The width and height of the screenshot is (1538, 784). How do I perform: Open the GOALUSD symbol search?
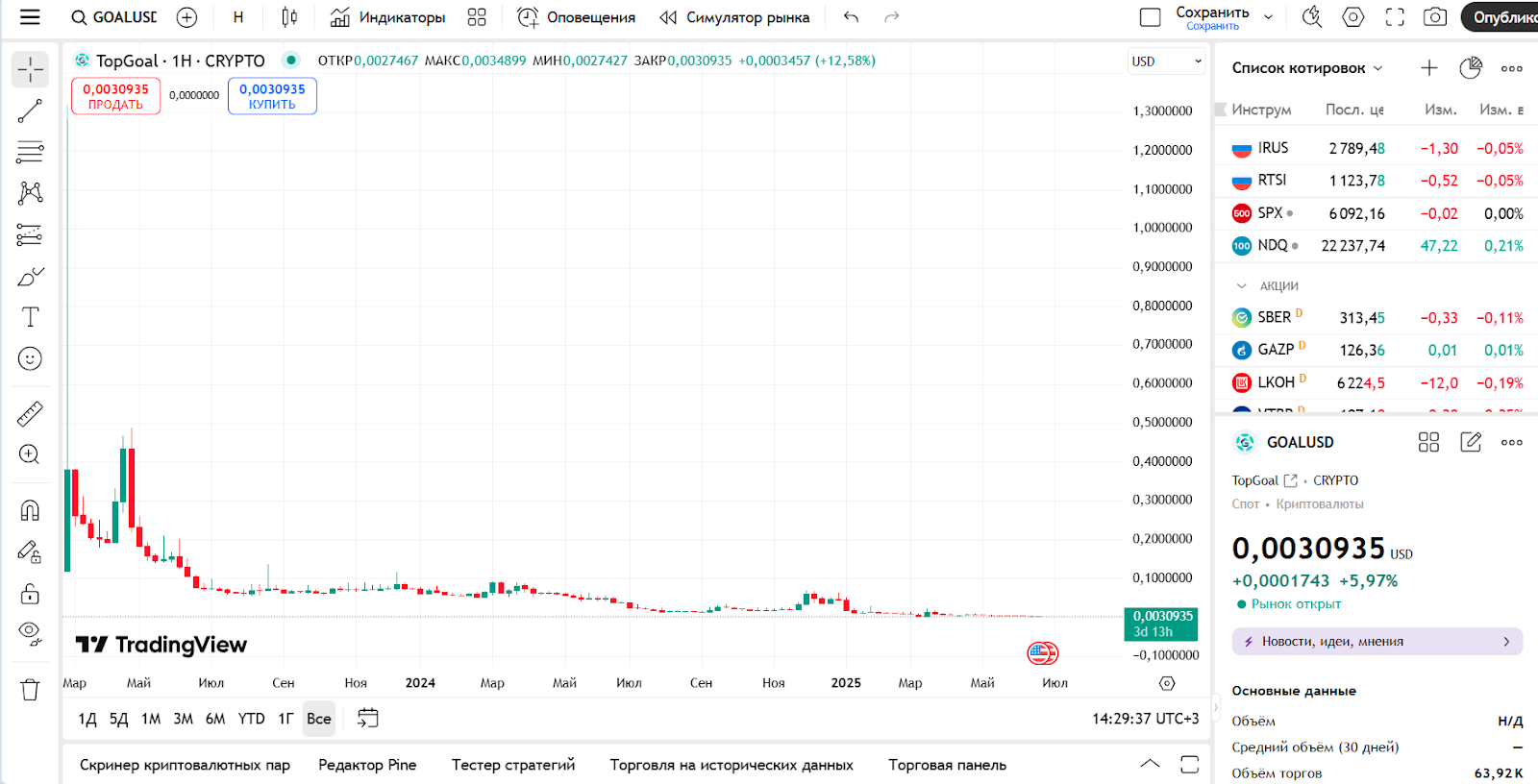tap(114, 17)
